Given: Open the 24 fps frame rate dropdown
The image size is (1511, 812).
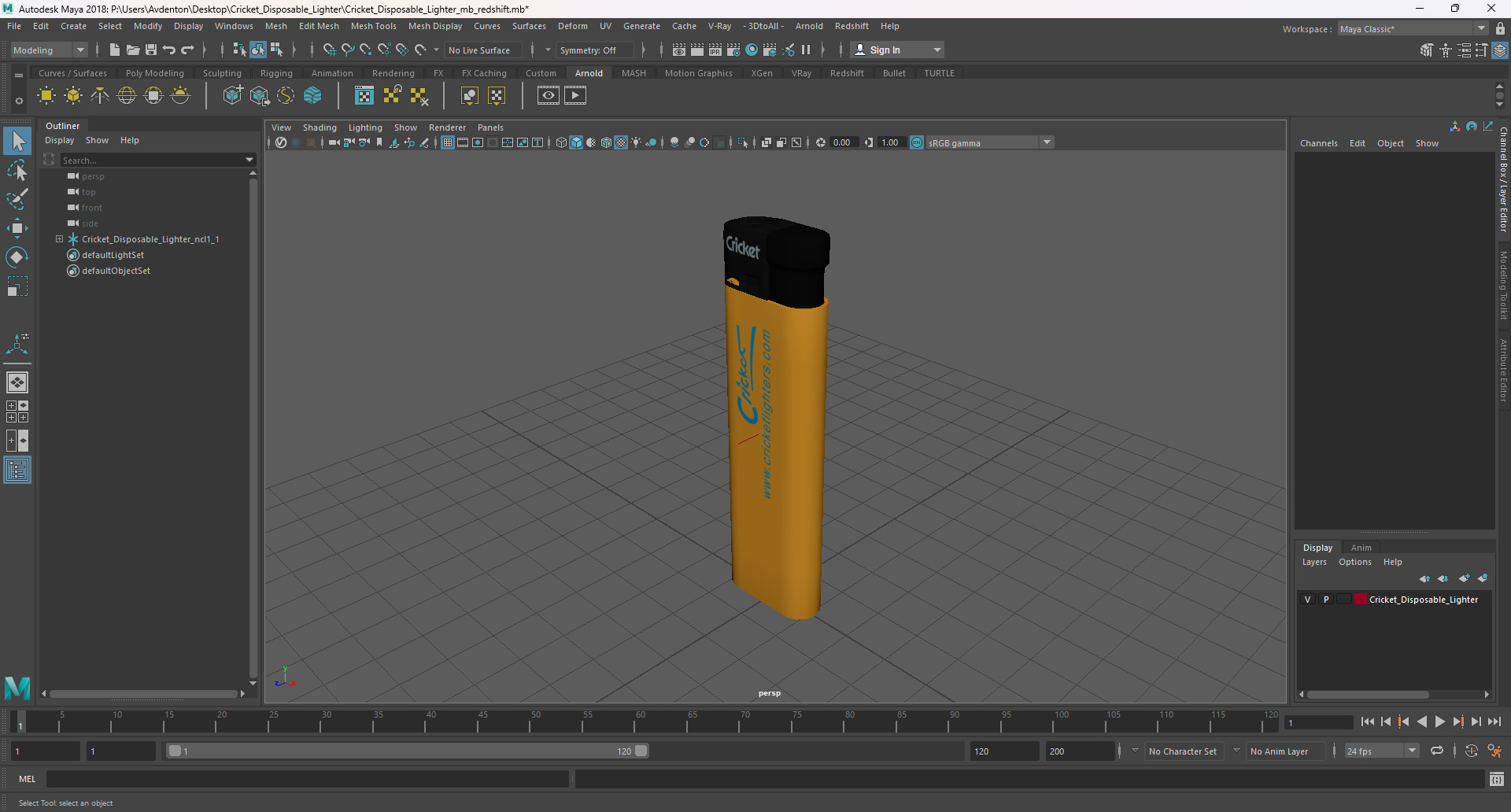Looking at the screenshot, I should (x=1382, y=751).
